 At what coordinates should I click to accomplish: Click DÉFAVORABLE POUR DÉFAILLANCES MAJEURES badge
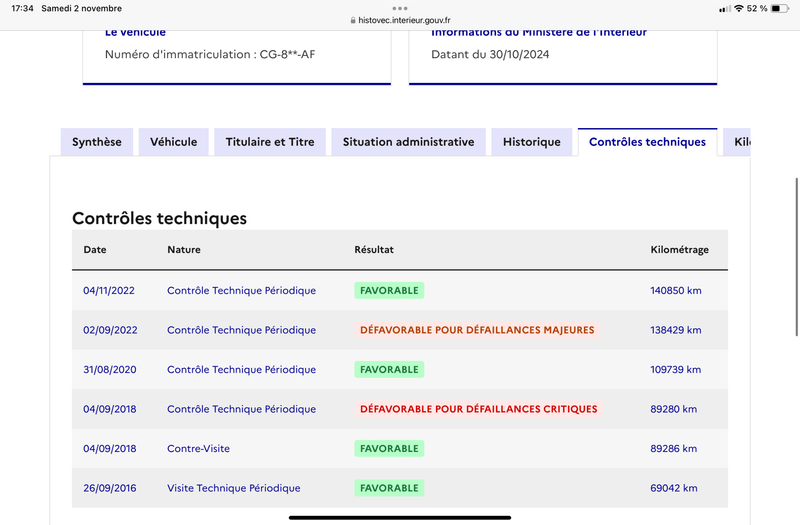477,330
